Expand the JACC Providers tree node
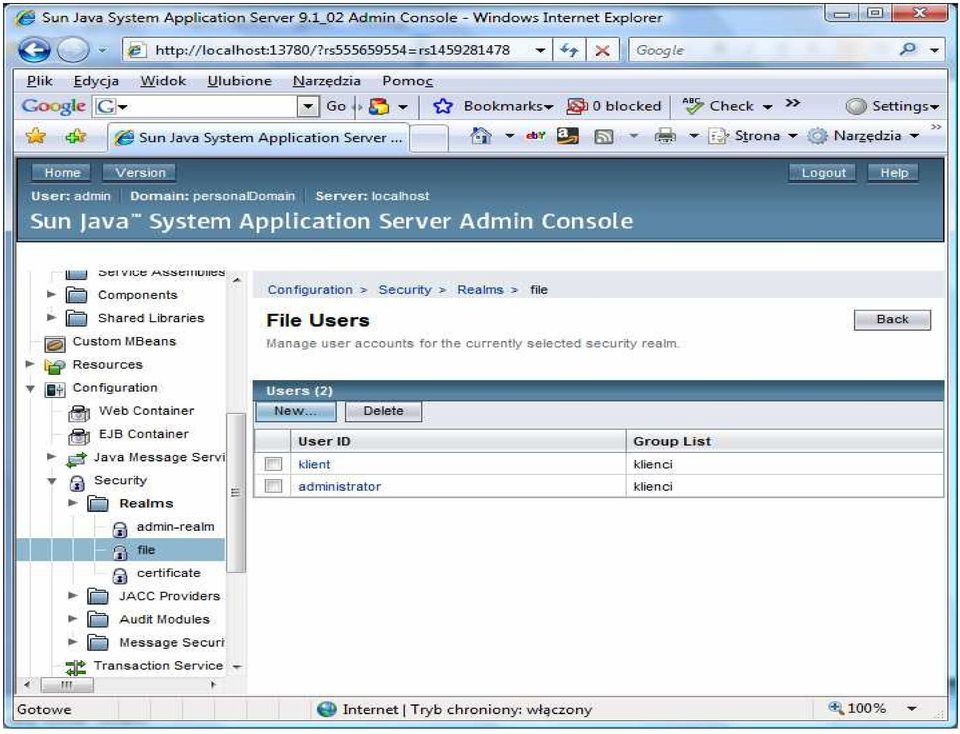Image resolution: width=960 pixels, height=734 pixels. tap(73, 595)
